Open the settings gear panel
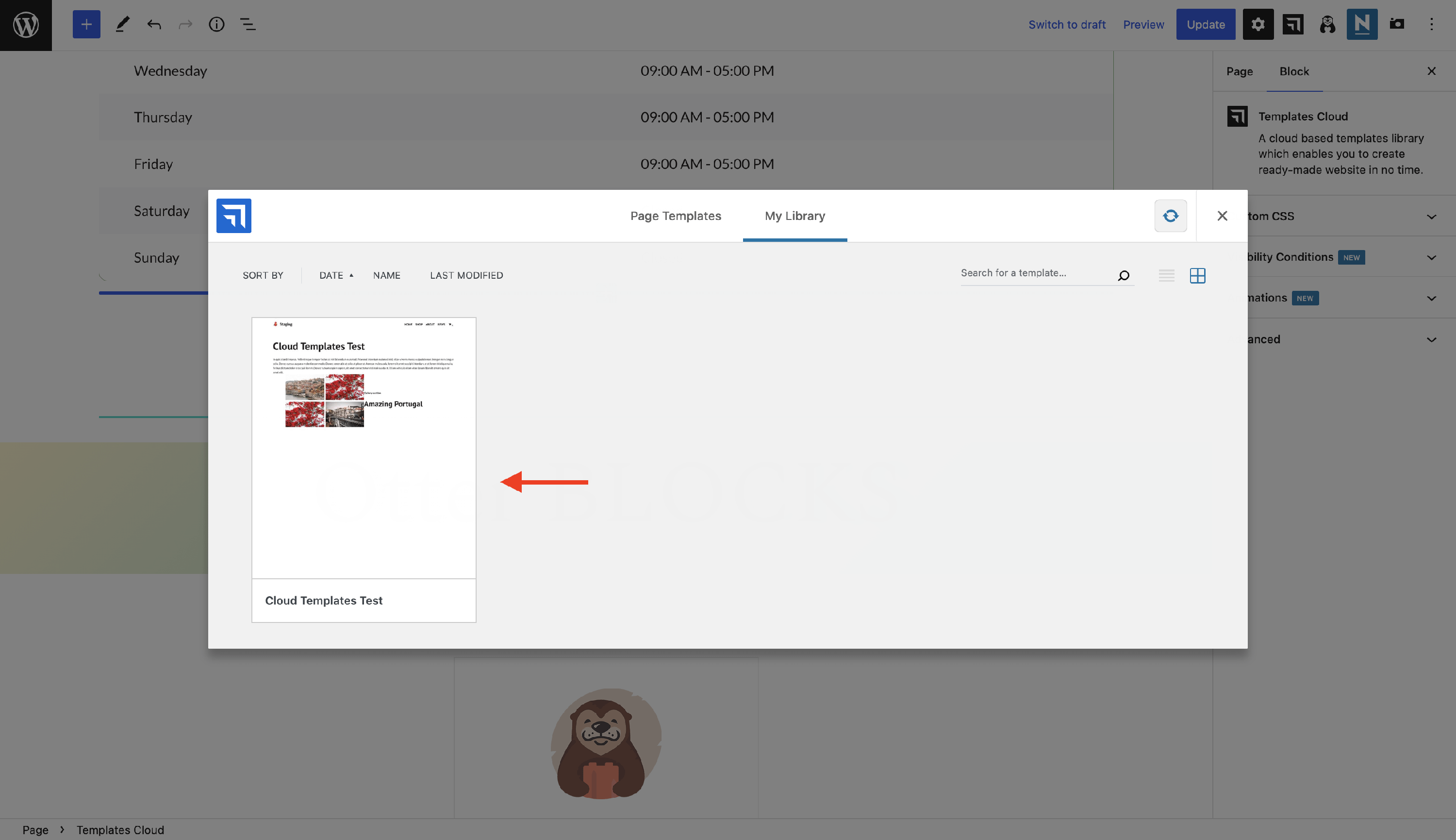The width and height of the screenshot is (1456, 840). [1257, 24]
